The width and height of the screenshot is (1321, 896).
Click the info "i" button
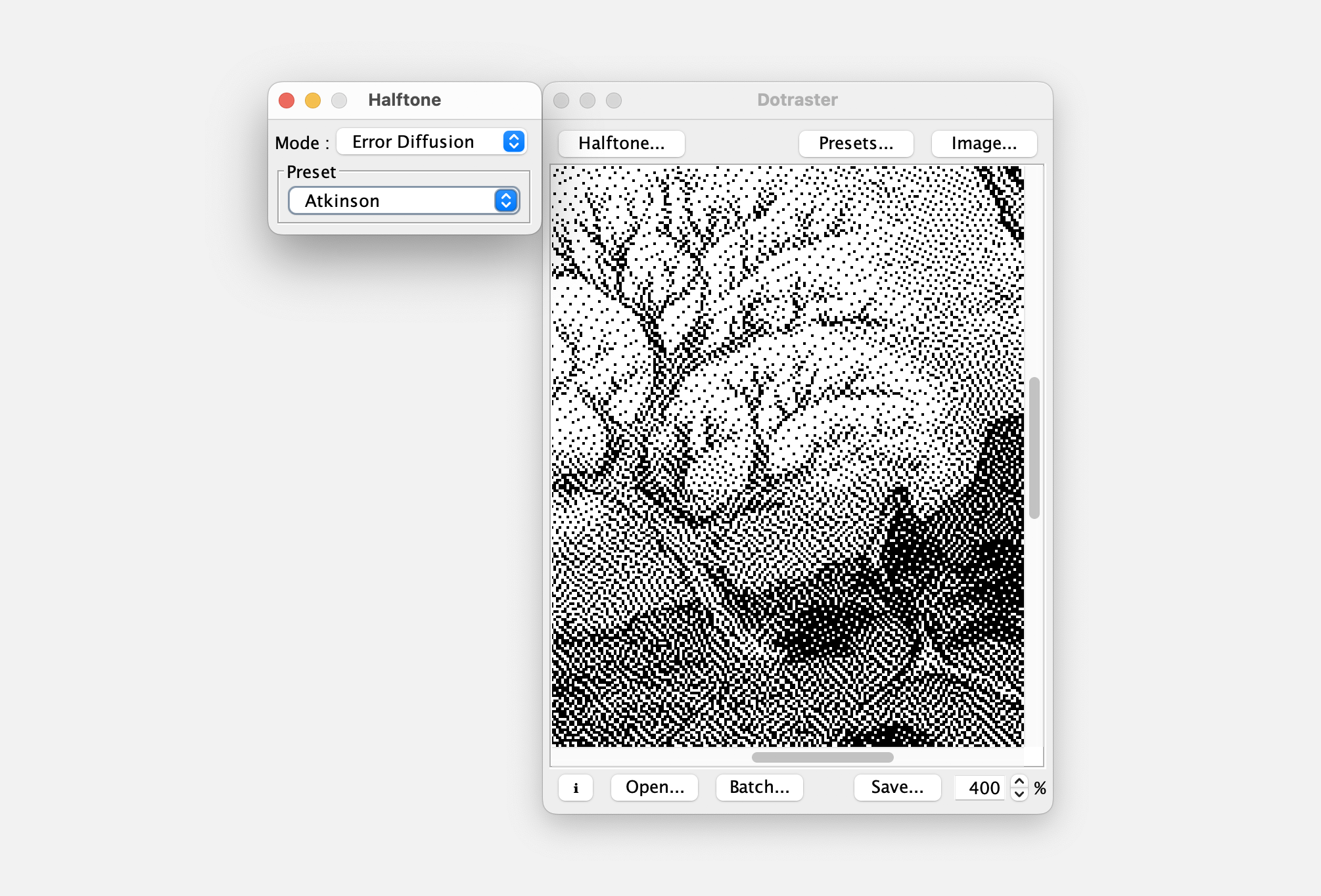[x=576, y=788]
